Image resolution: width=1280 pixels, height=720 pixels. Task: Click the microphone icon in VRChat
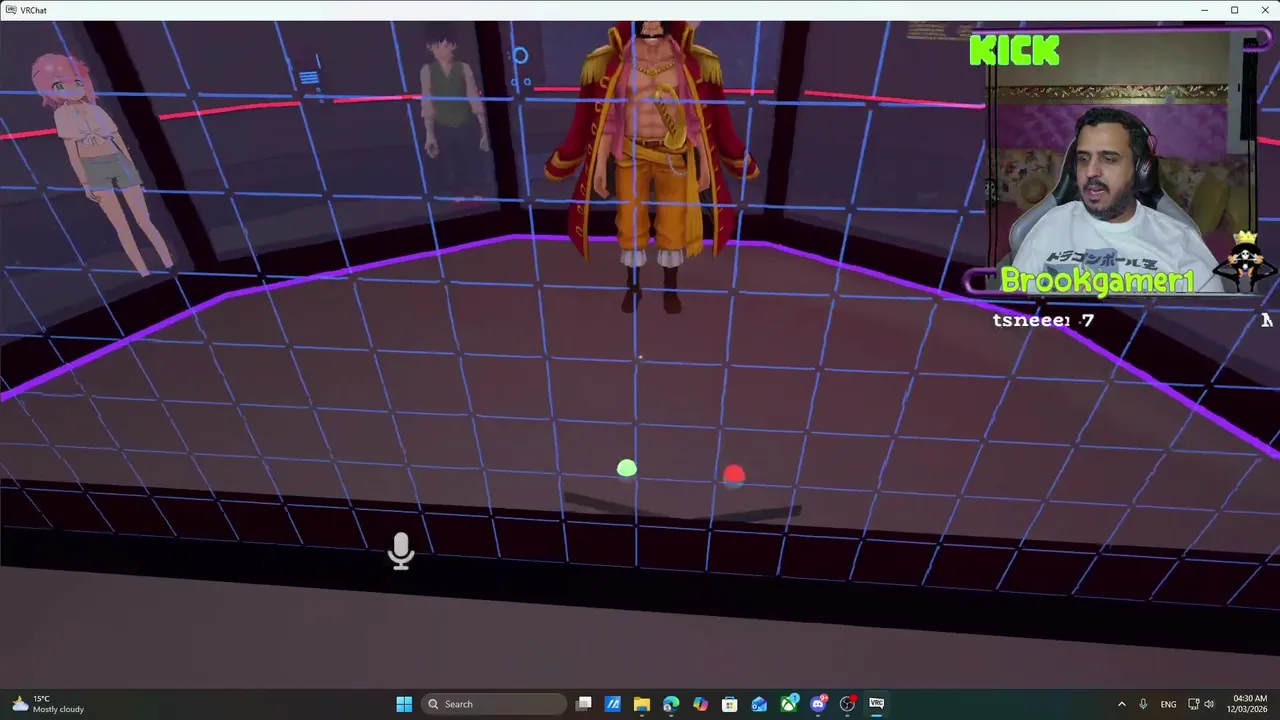[x=401, y=551]
